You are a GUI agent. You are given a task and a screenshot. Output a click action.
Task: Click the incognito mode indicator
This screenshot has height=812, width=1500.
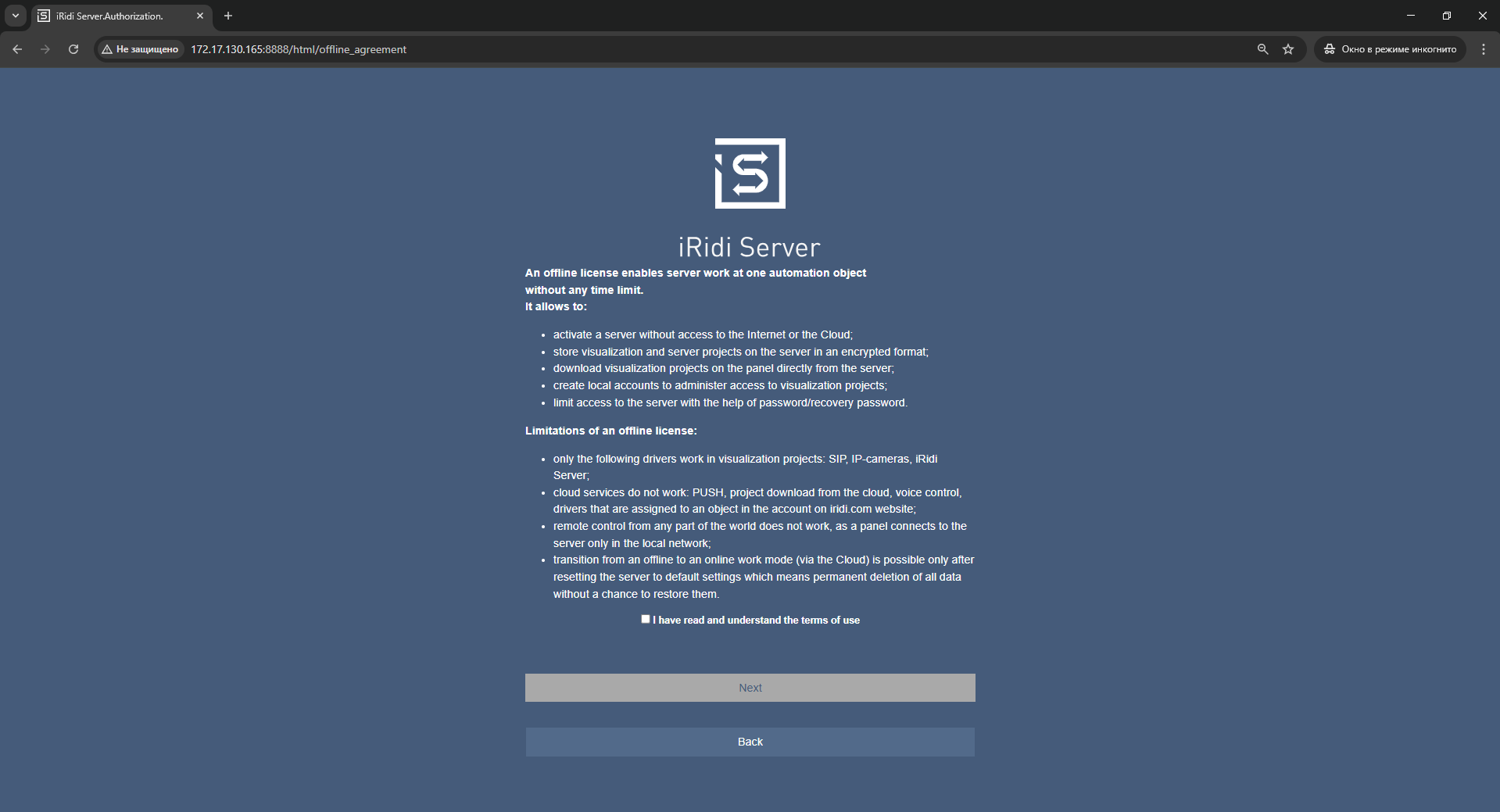[1390, 49]
